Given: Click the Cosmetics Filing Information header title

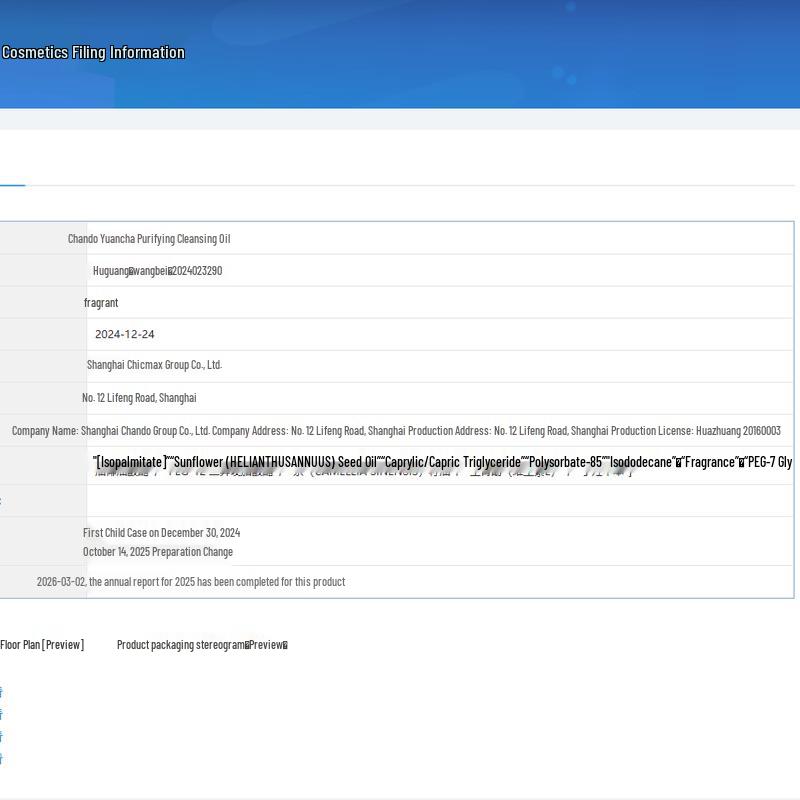Looking at the screenshot, I should (93, 53).
